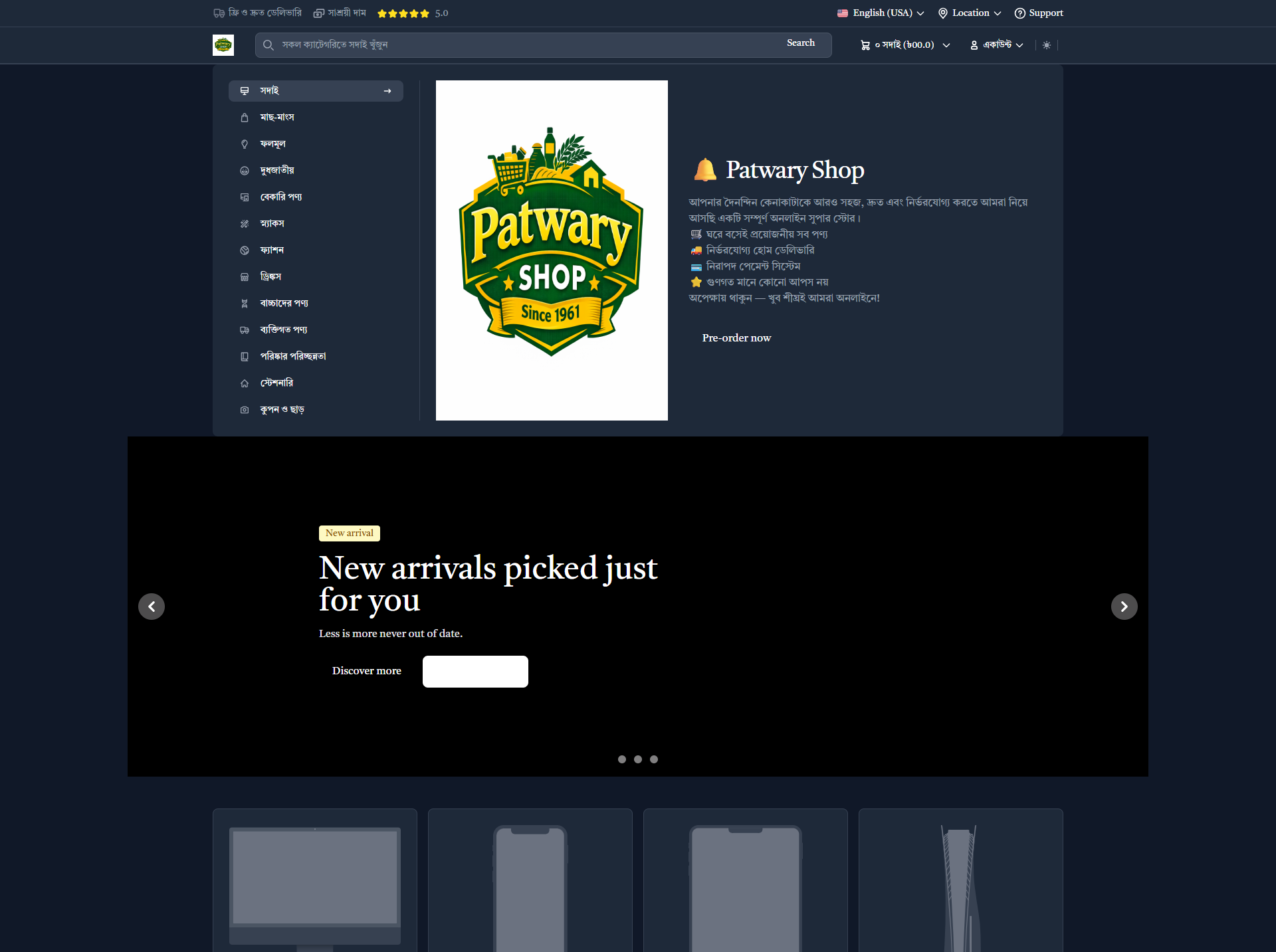Viewport: 1276px width, 952px height.
Task: Click the Patwary Shop logo in header
Action: click(x=223, y=45)
